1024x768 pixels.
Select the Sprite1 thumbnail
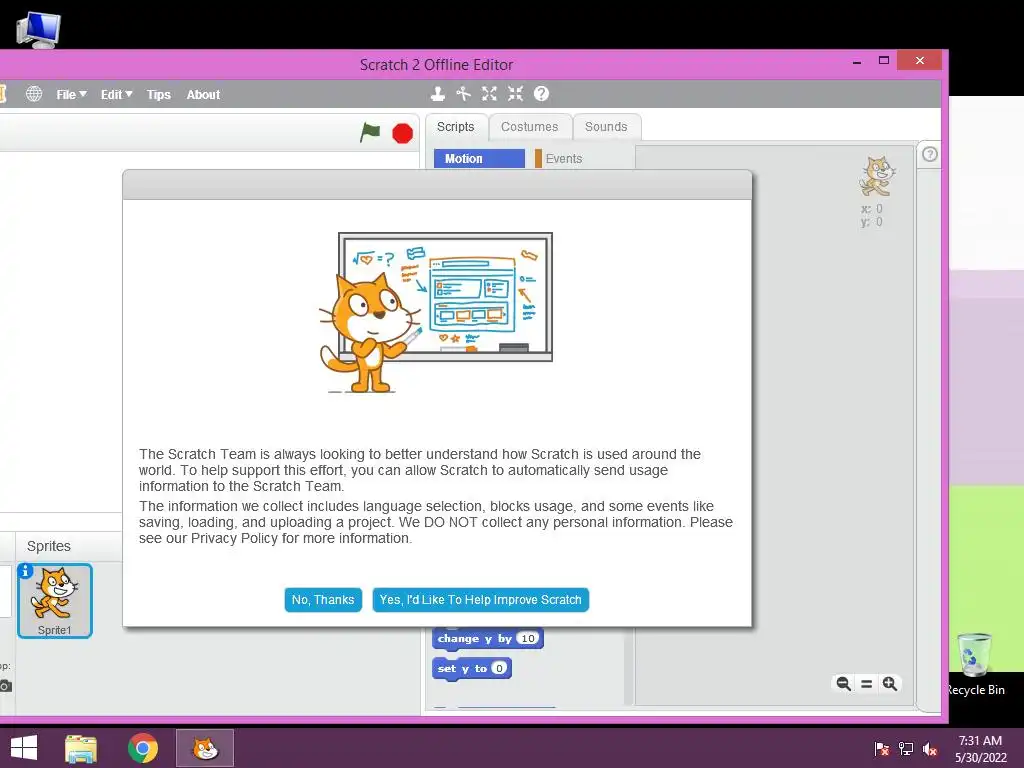coord(55,601)
